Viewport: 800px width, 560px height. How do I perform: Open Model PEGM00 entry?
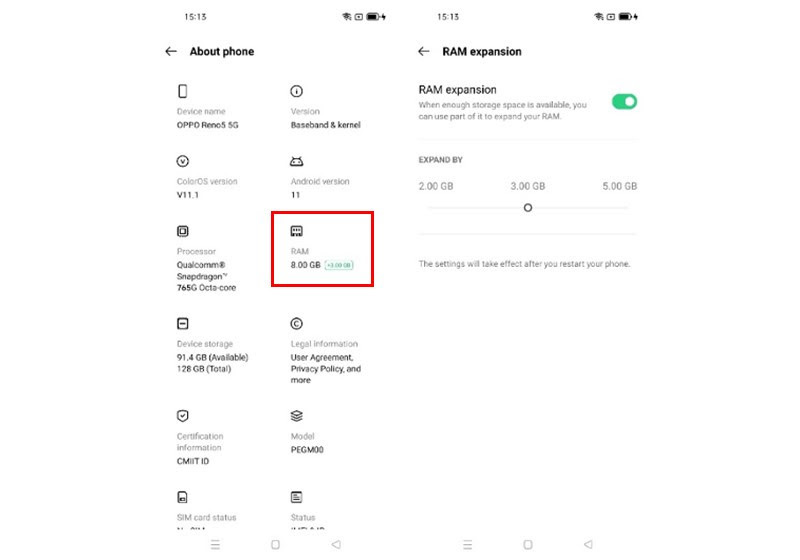tap(307, 443)
